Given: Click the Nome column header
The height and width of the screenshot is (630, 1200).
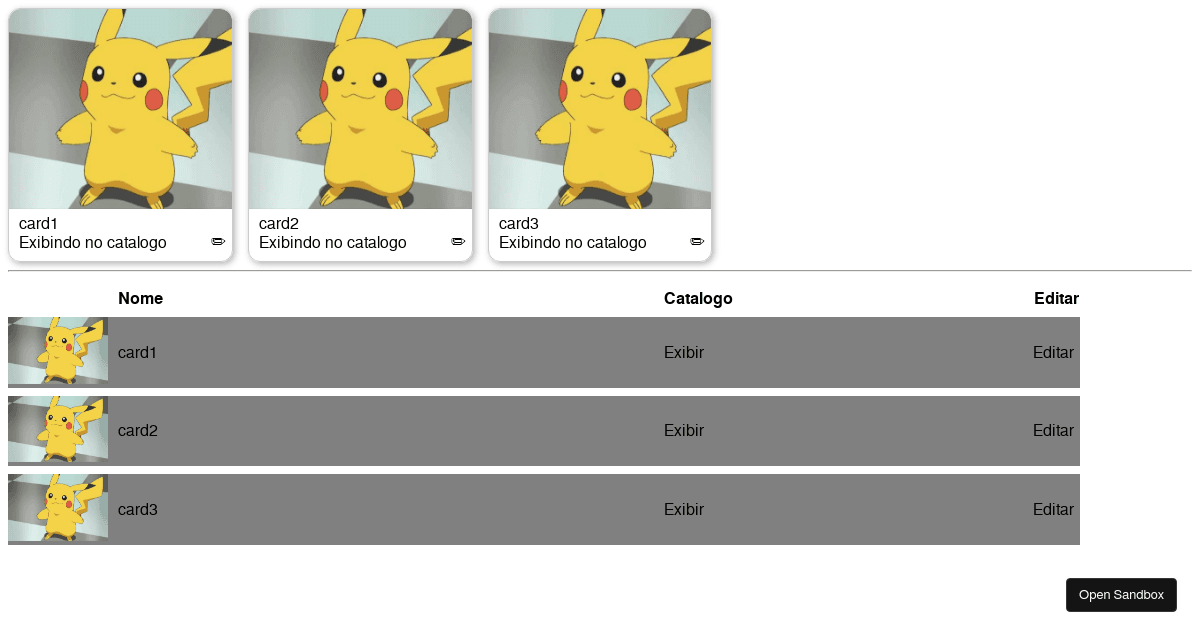Looking at the screenshot, I should [140, 298].
